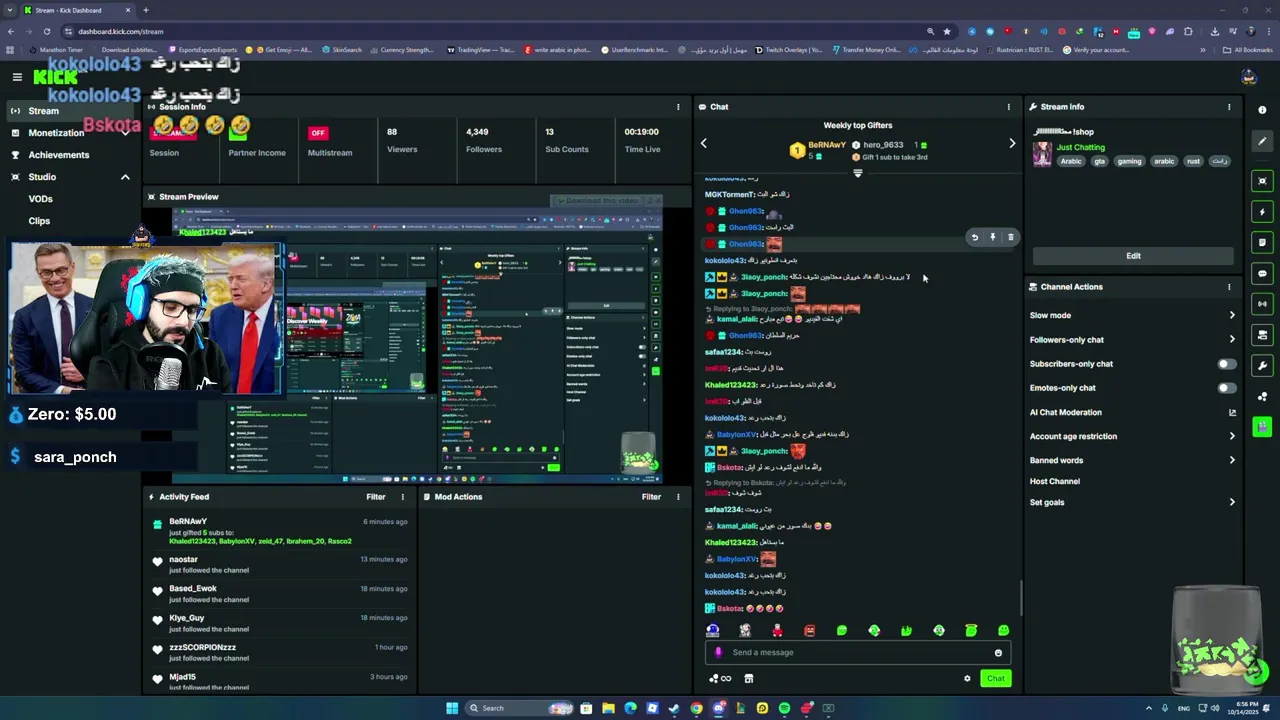Collapse the Studio sidebar section

pyautogui.click(x=125, y=177)
